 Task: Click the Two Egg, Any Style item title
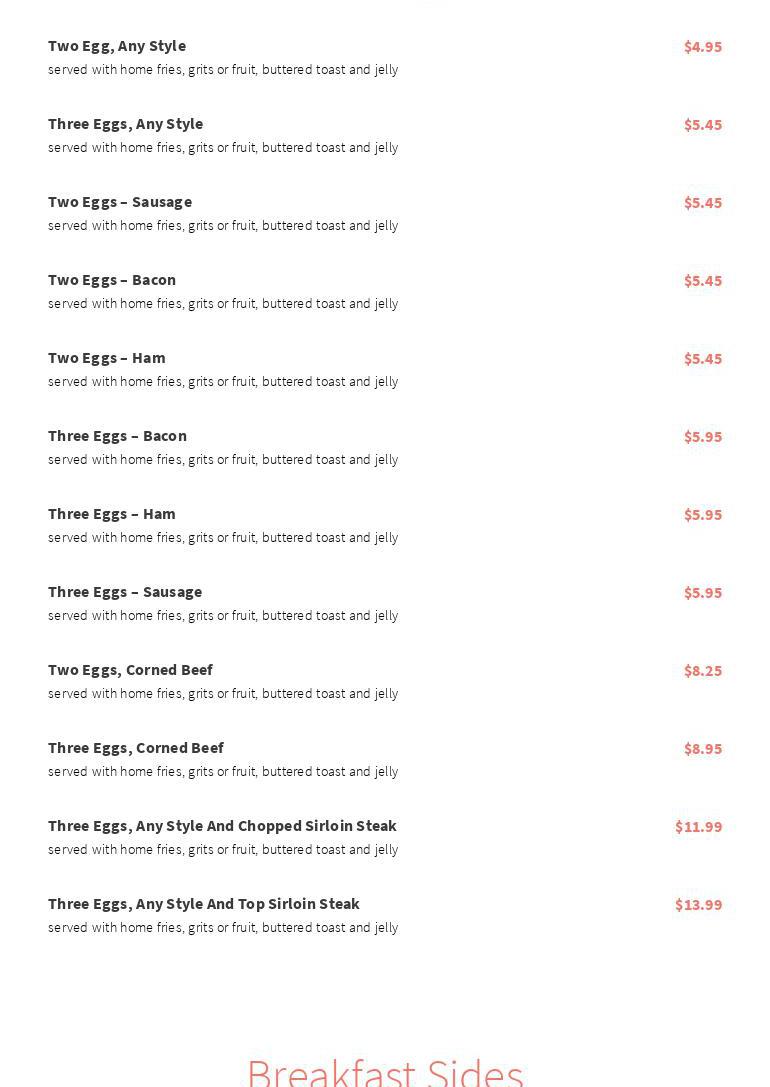[x=117, y=46]
